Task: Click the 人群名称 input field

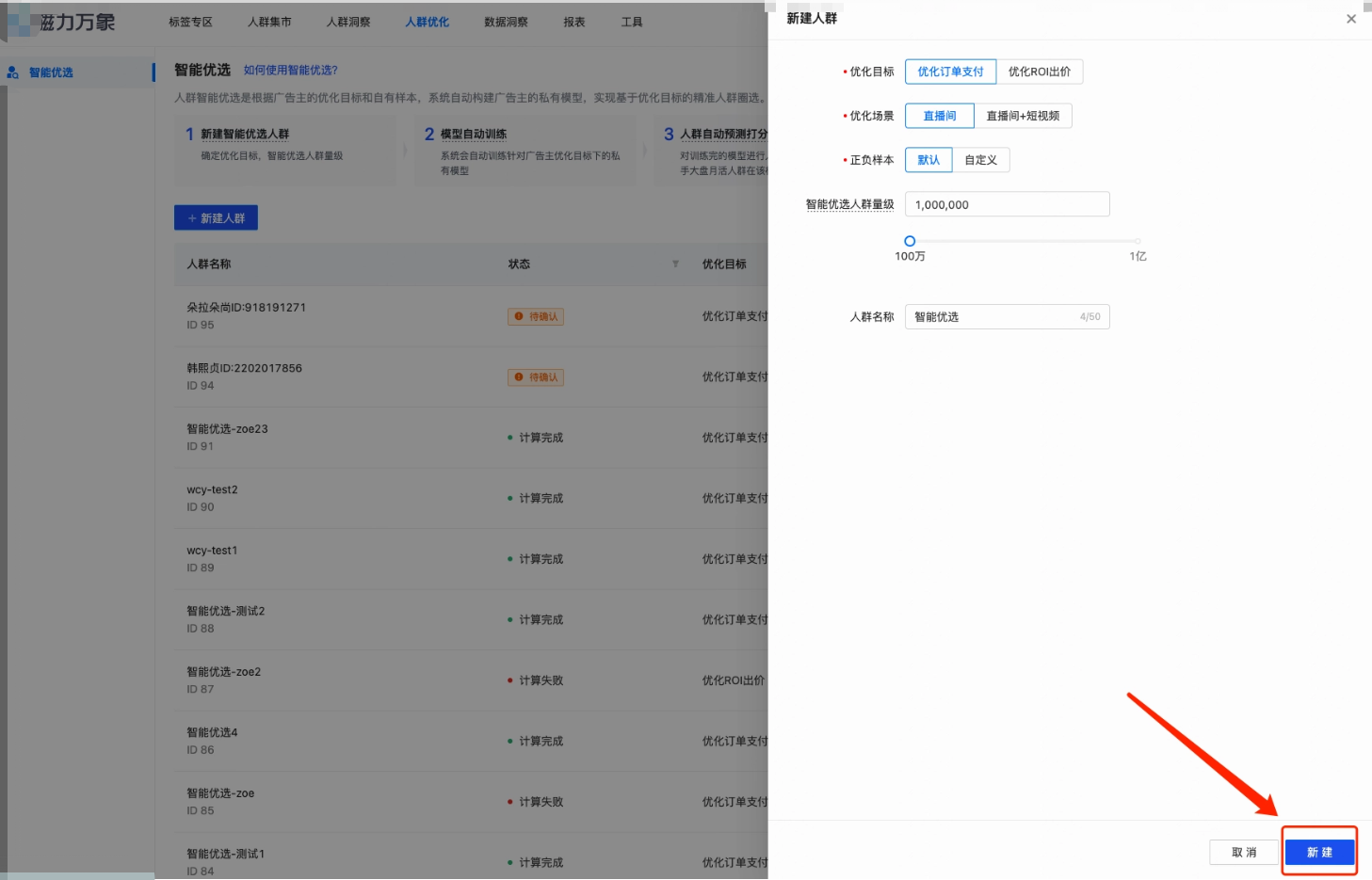Action: click(1007, 316)
